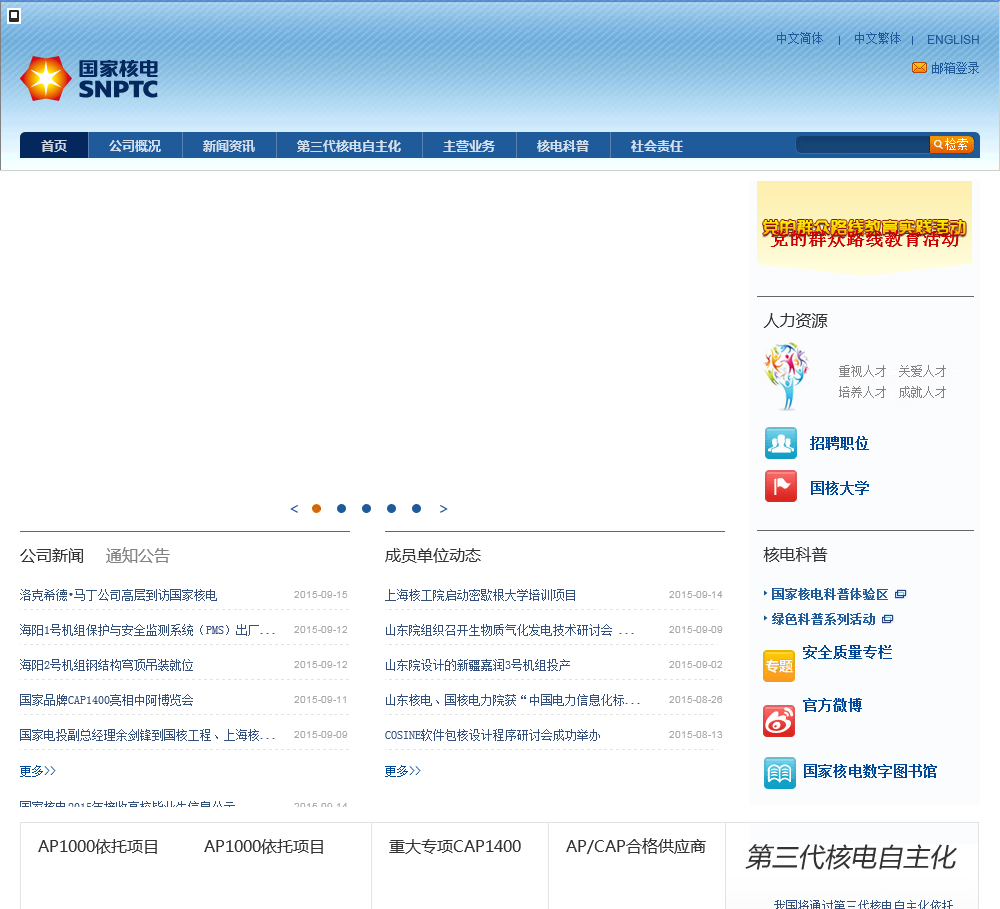Viewport: 1000px width, 909px height.
Task: Click the digital library book icon
Action: click(x=779, y=772)
